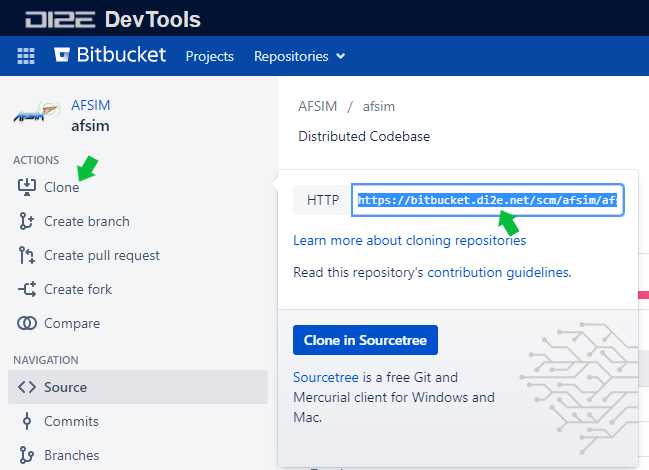Select the Clone action
Viewport: 649px width, 470px height.
[x=62, y=187]
